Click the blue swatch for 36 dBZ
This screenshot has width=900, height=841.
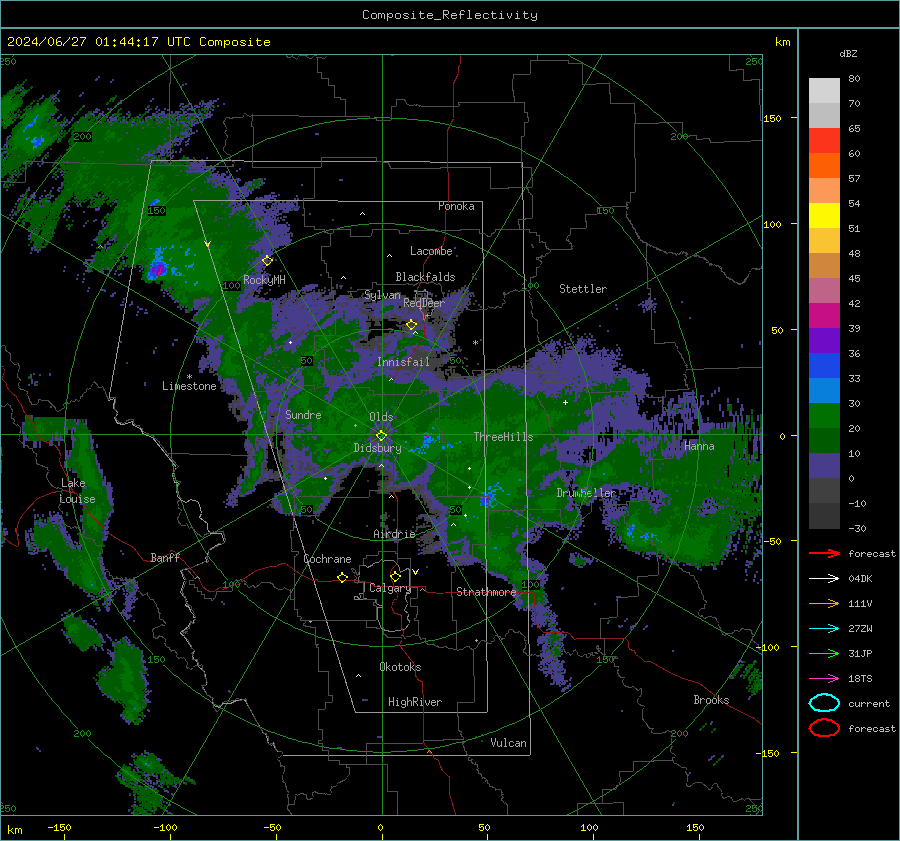pyautogui.click(x=824, y=365)
